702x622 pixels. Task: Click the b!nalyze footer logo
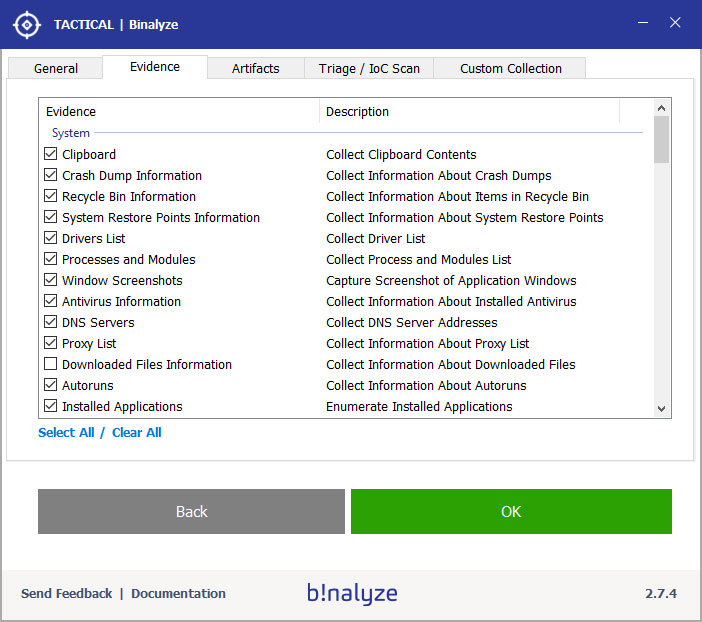pyautogui.click(x=352, y=593)
